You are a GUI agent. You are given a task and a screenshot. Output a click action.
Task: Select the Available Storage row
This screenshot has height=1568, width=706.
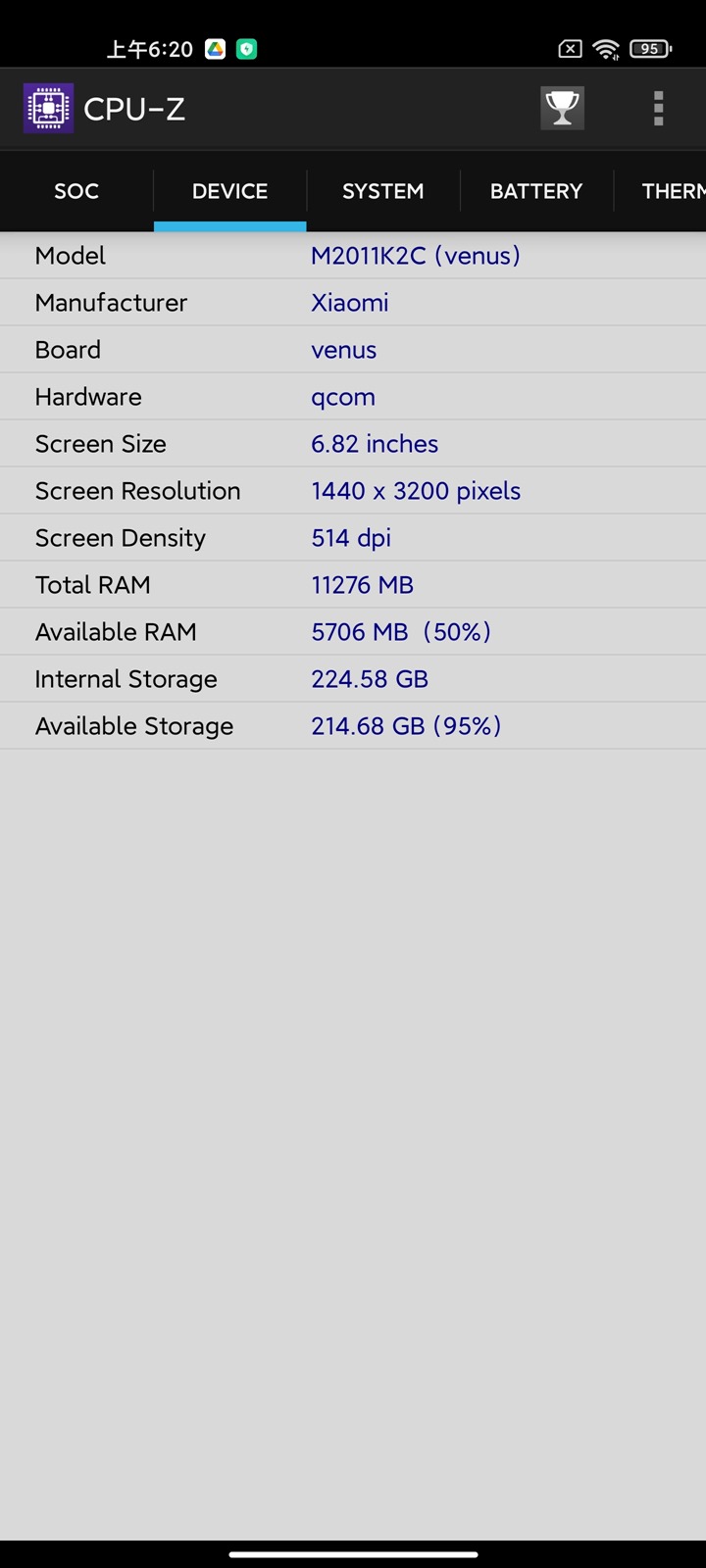tap(353, 726)
